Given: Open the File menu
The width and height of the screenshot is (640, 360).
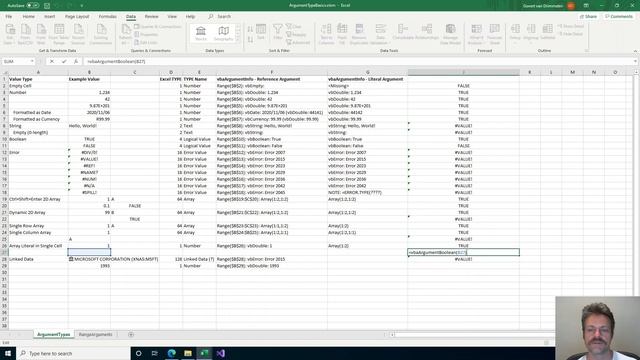Looking at the screenshot, I should [x=9, y=16].
